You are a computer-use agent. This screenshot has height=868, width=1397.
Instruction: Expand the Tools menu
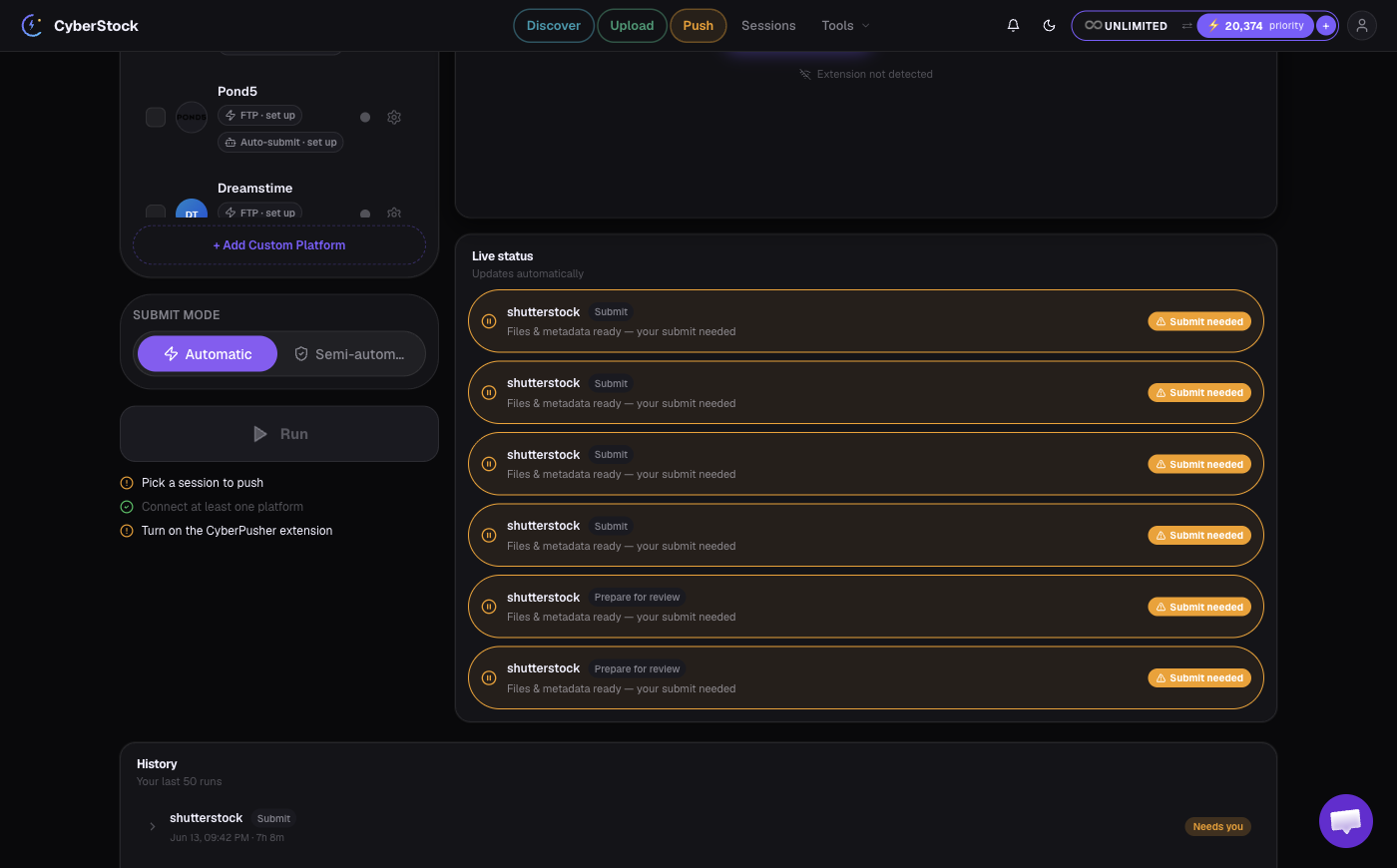[845, 26]
